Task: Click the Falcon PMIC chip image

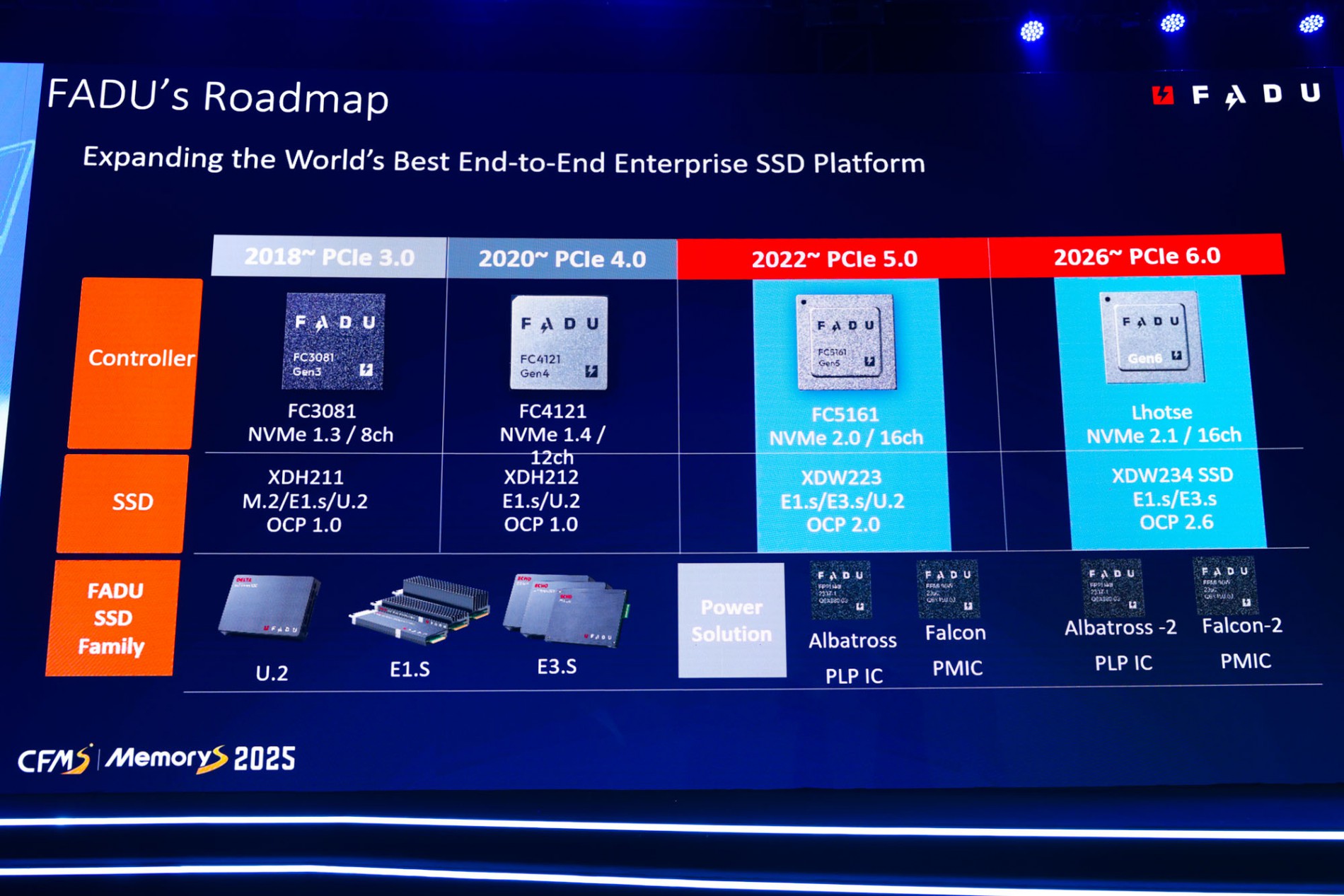Action: pyautogui.click(x=948, y=587)
